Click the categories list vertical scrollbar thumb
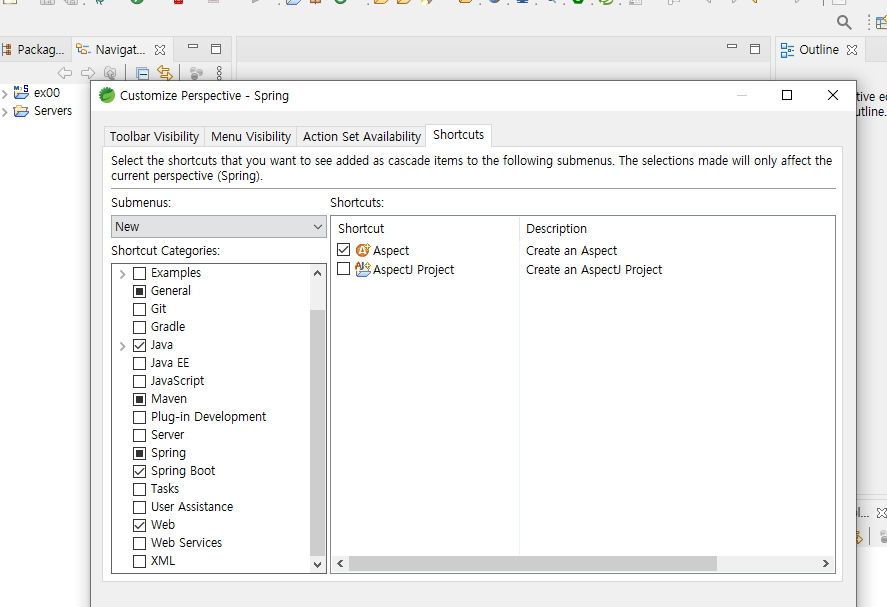887x607 pixels. tap(317, 433)
